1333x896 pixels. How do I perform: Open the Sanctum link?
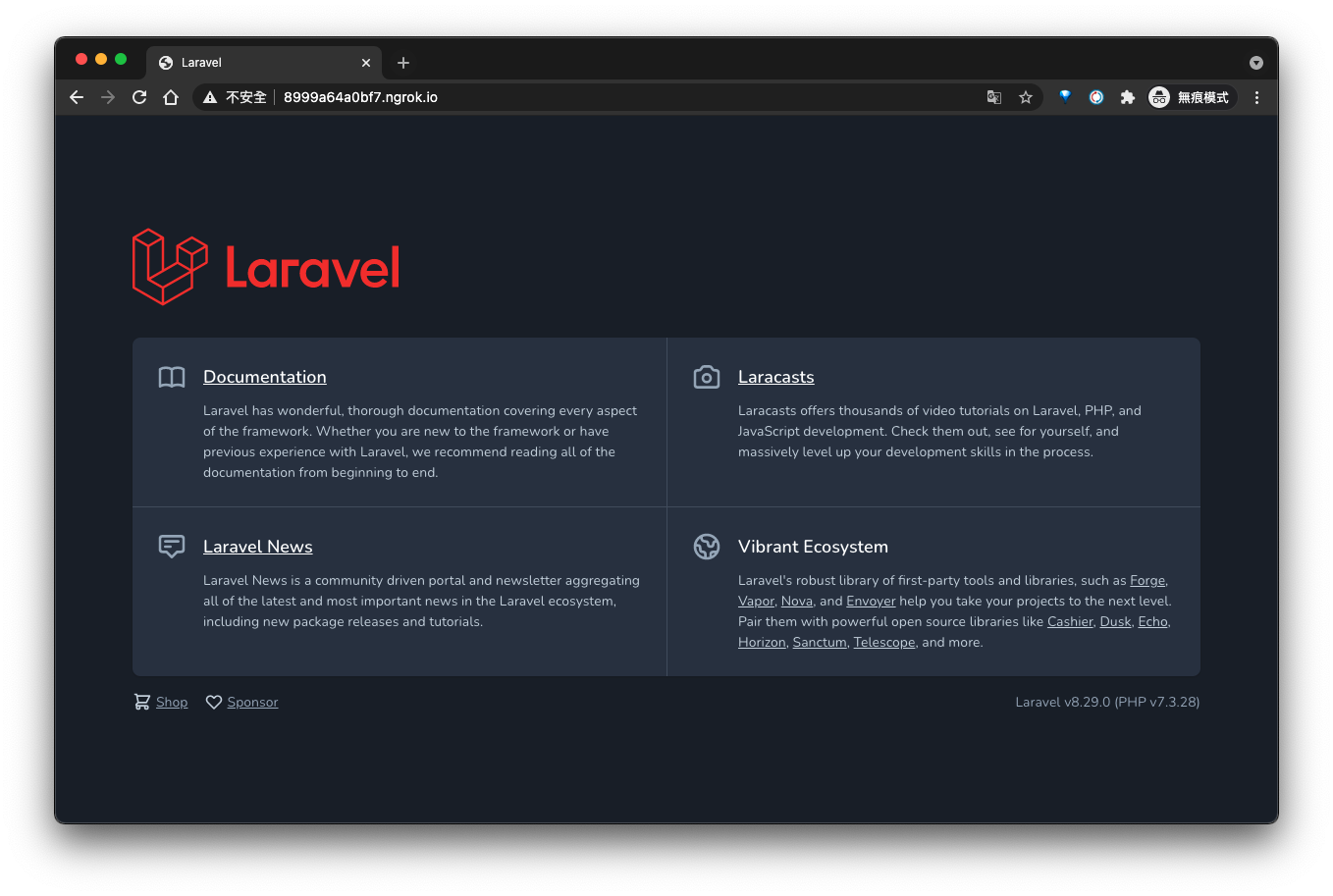[x=820, y=642]
